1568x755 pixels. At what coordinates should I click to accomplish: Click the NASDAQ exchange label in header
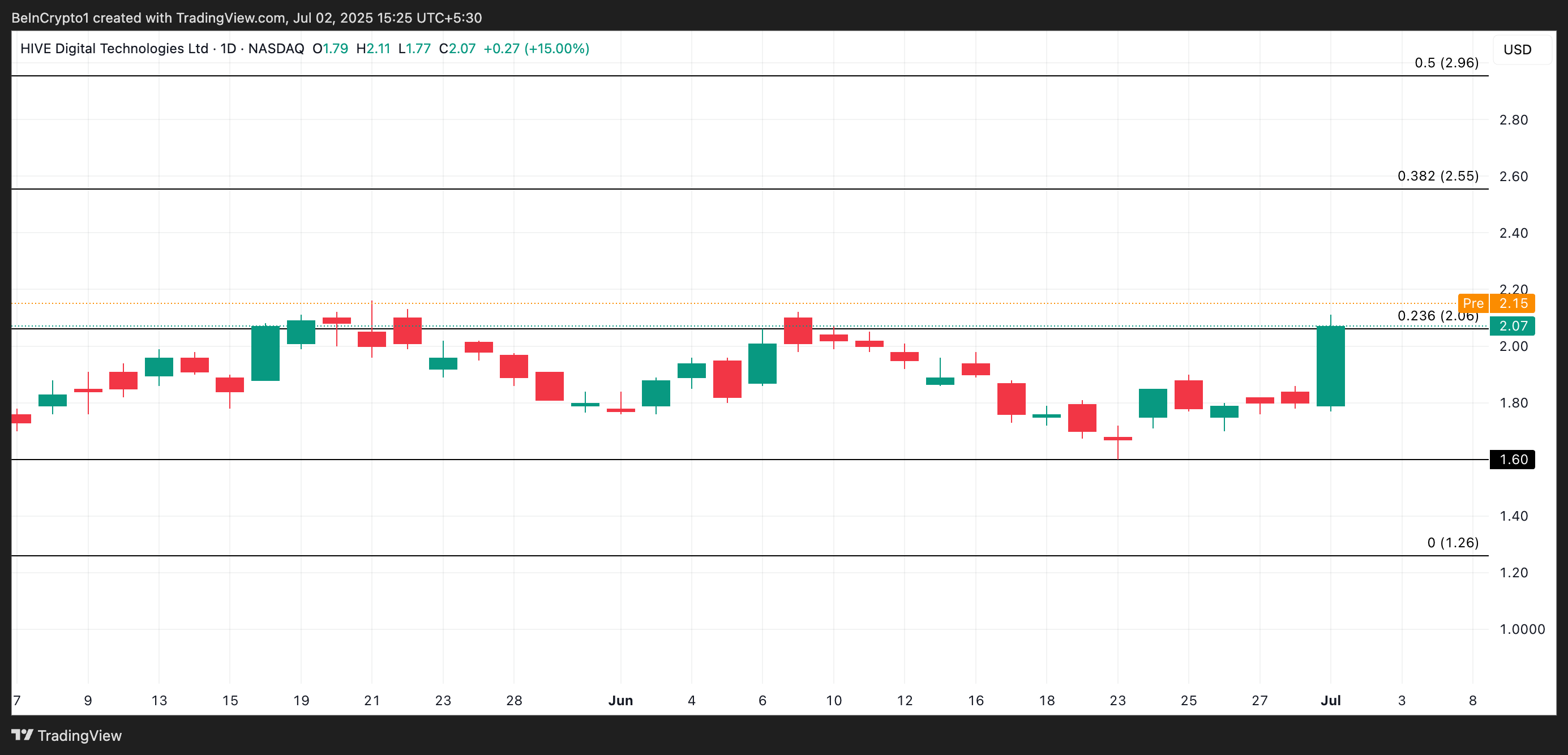pyautogui.click(x=276, y=49)
